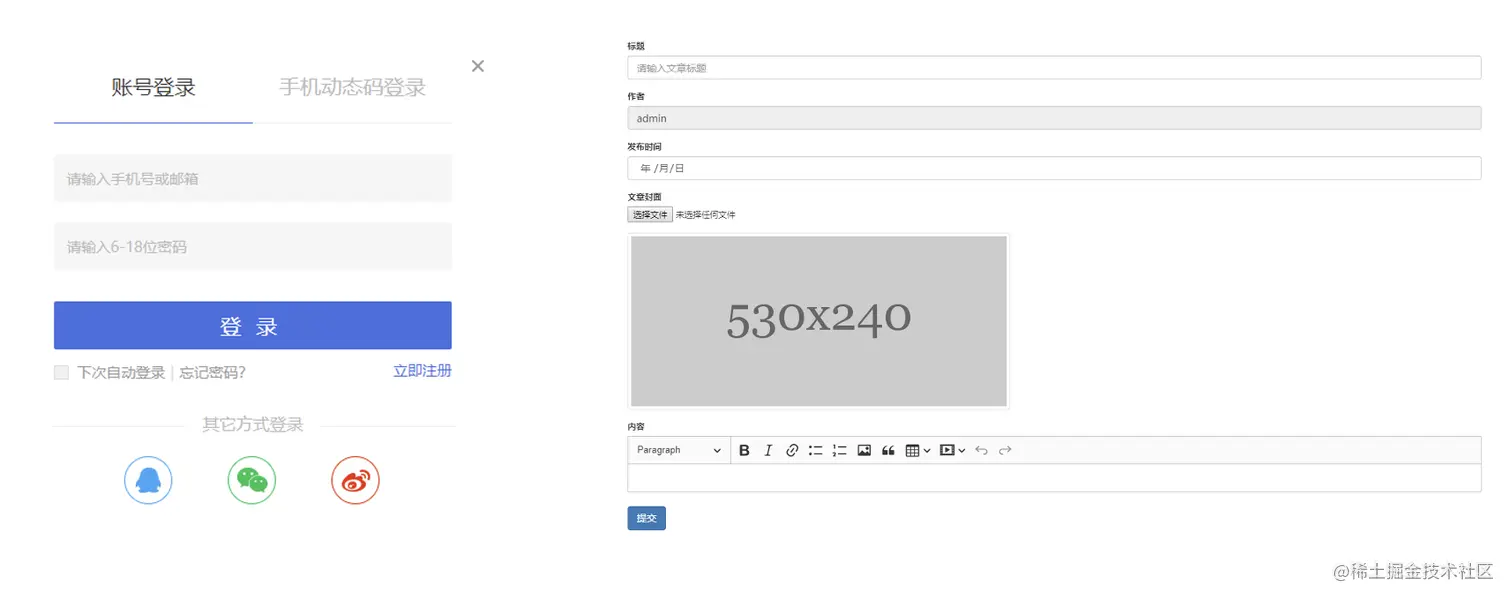Open the 发布时间 date field

1054,168
